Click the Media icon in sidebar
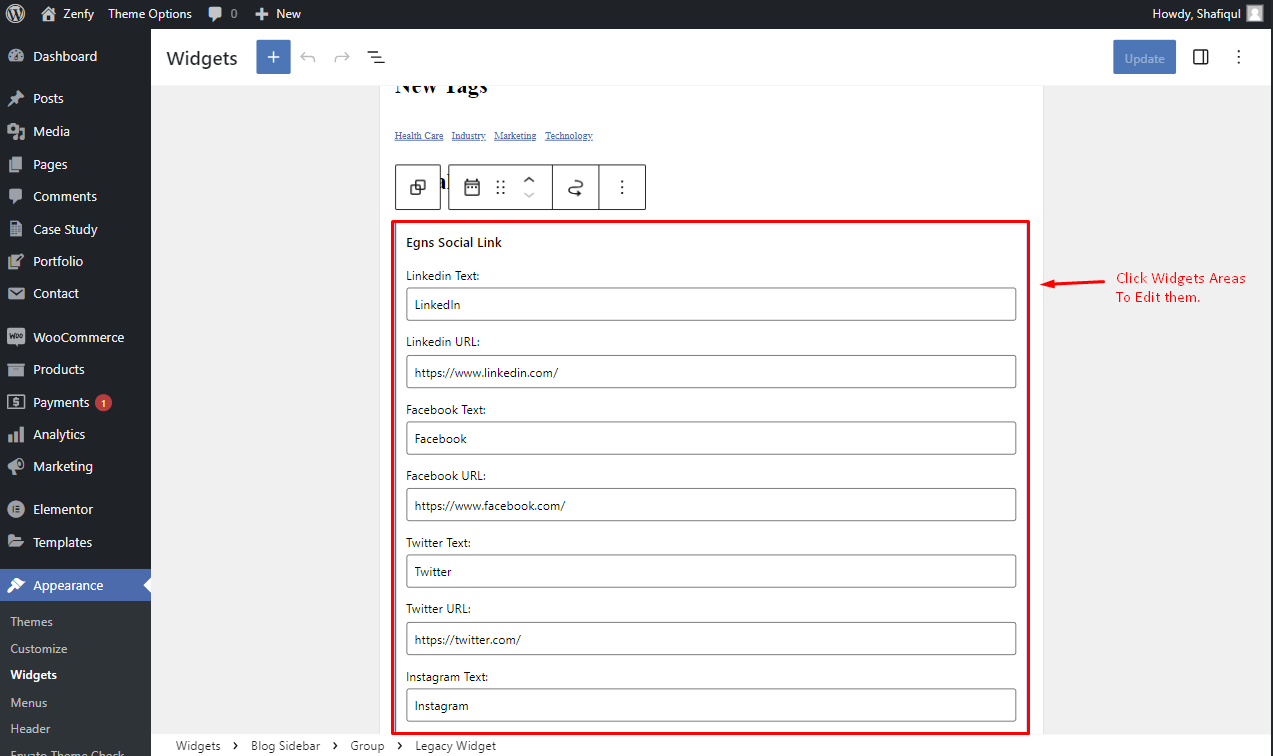 pyautogui.click(x=16, y=131)
